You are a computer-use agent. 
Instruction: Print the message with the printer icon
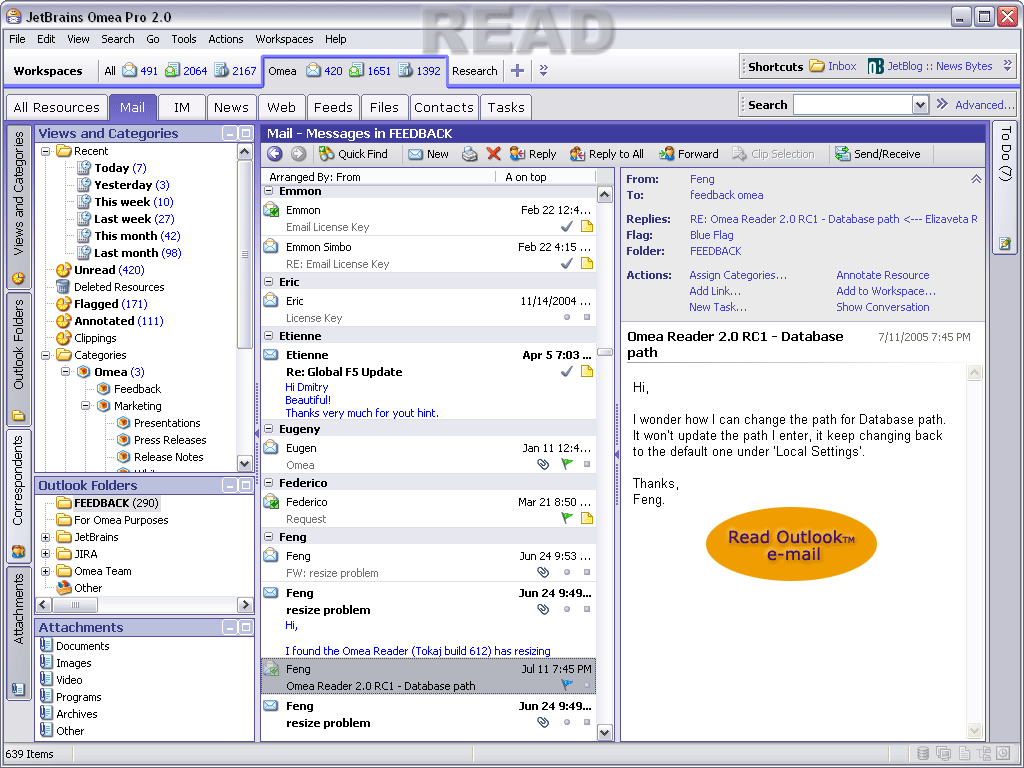tap(470, 154)
